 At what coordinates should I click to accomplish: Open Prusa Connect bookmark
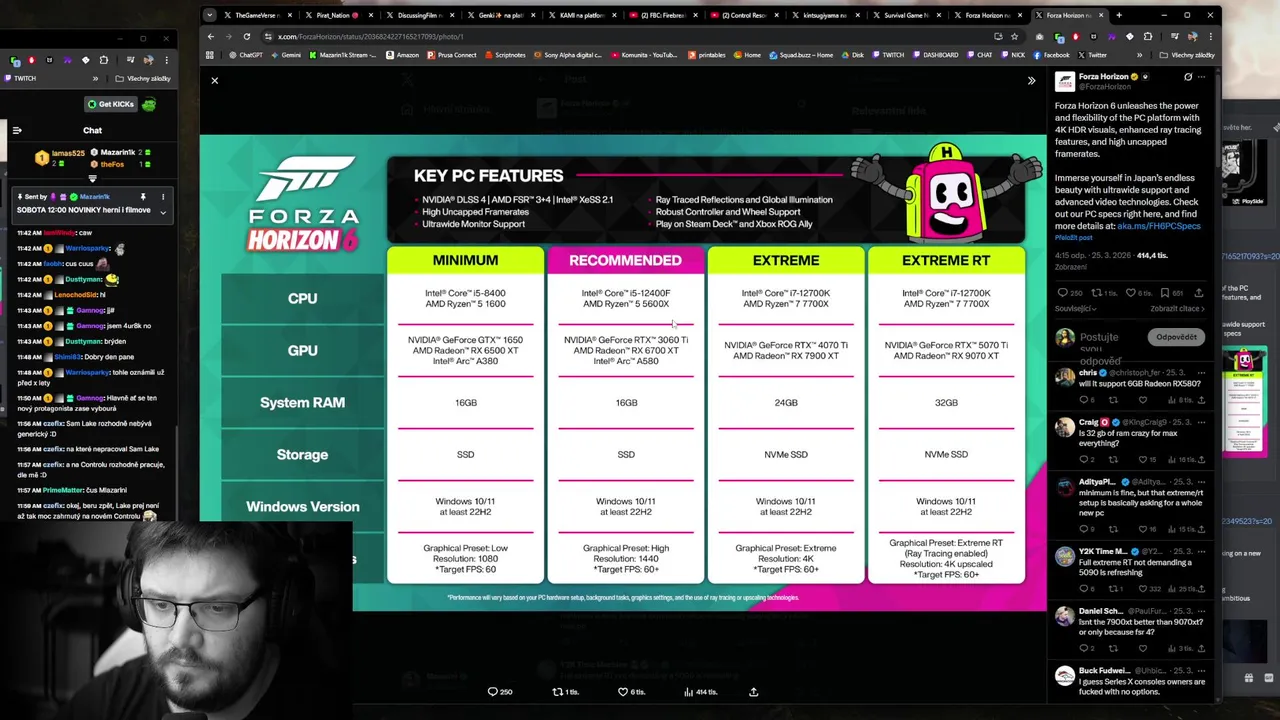point(451,55)
